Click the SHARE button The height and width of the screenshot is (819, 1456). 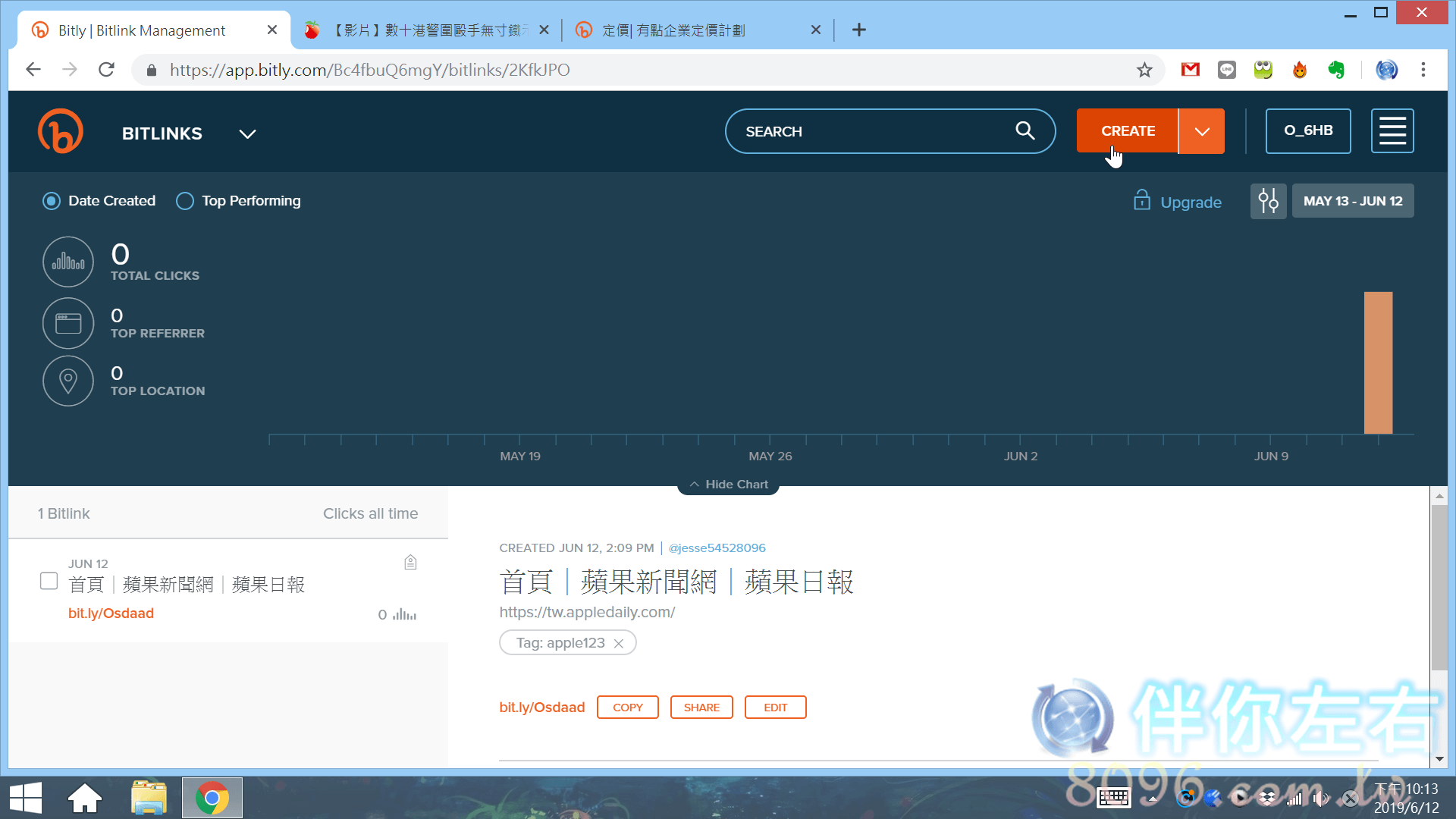coord(701,708)
